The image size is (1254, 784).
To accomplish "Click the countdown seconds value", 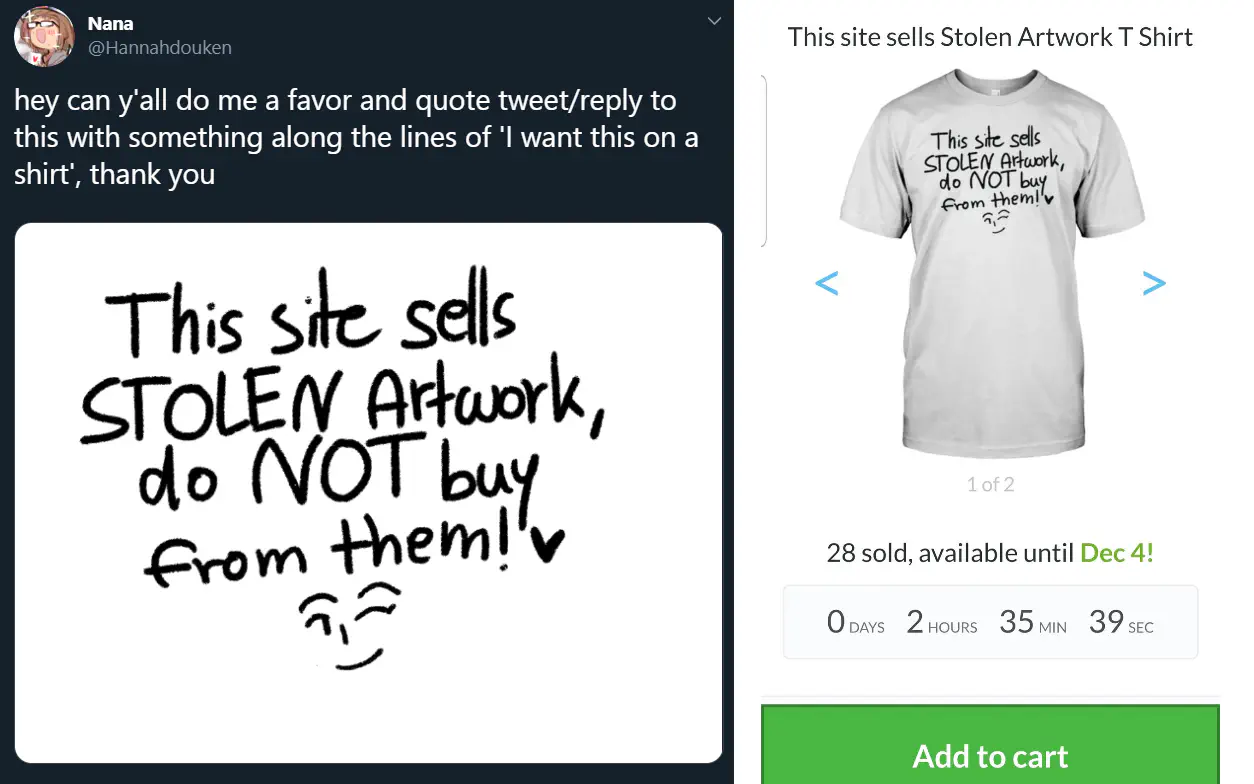I will [x=1106, y=622].
